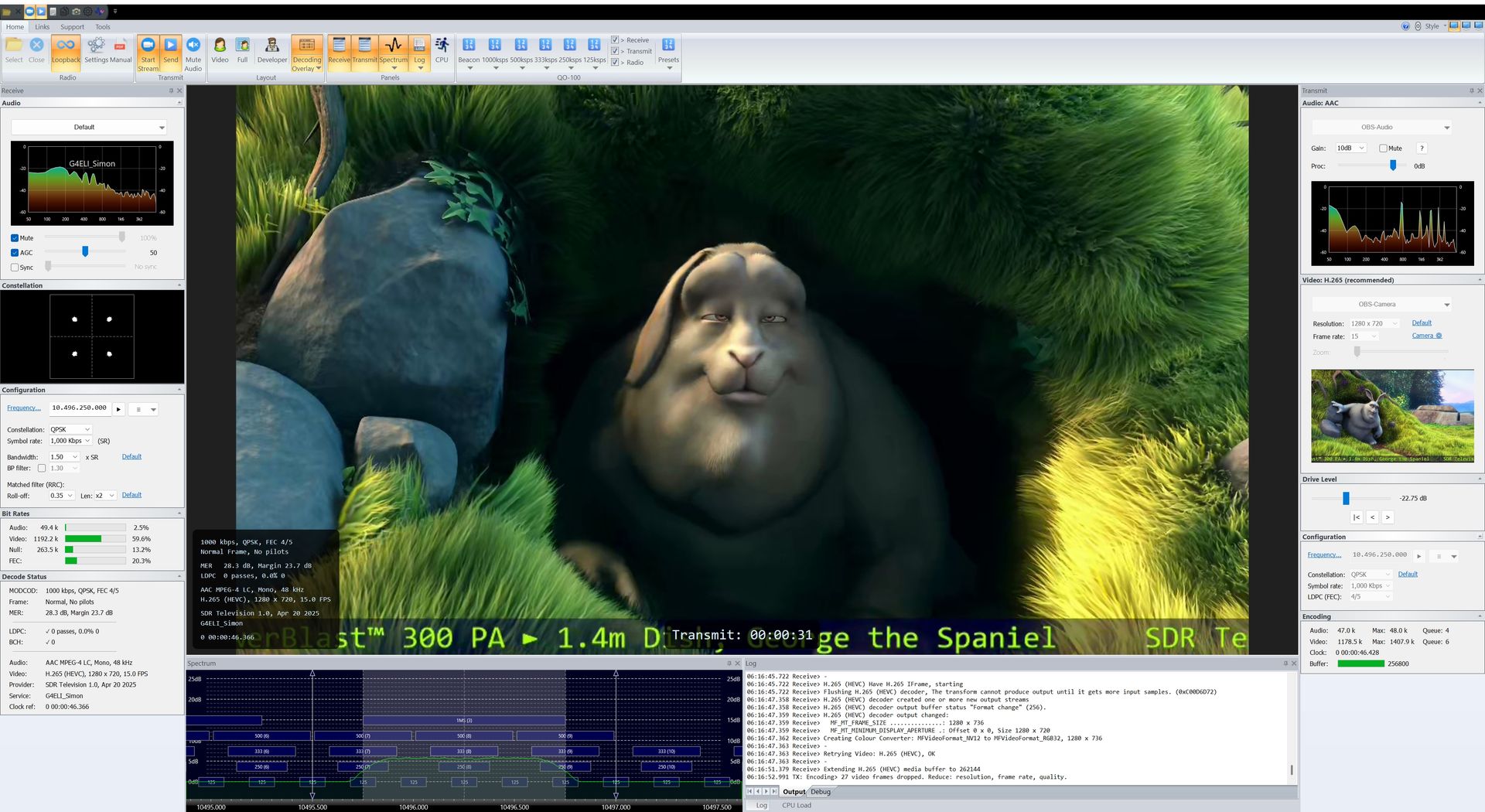Click the 1000ksps QO-100 icon

point(494,51)
